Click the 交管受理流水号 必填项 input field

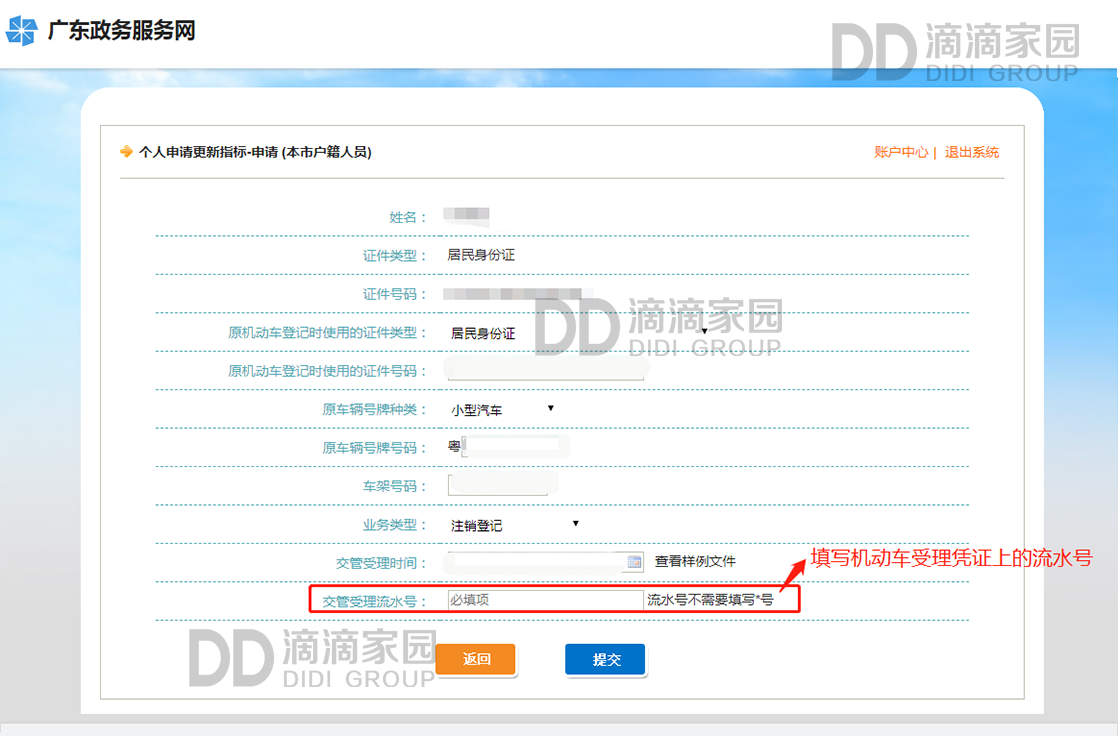[545, 600]
